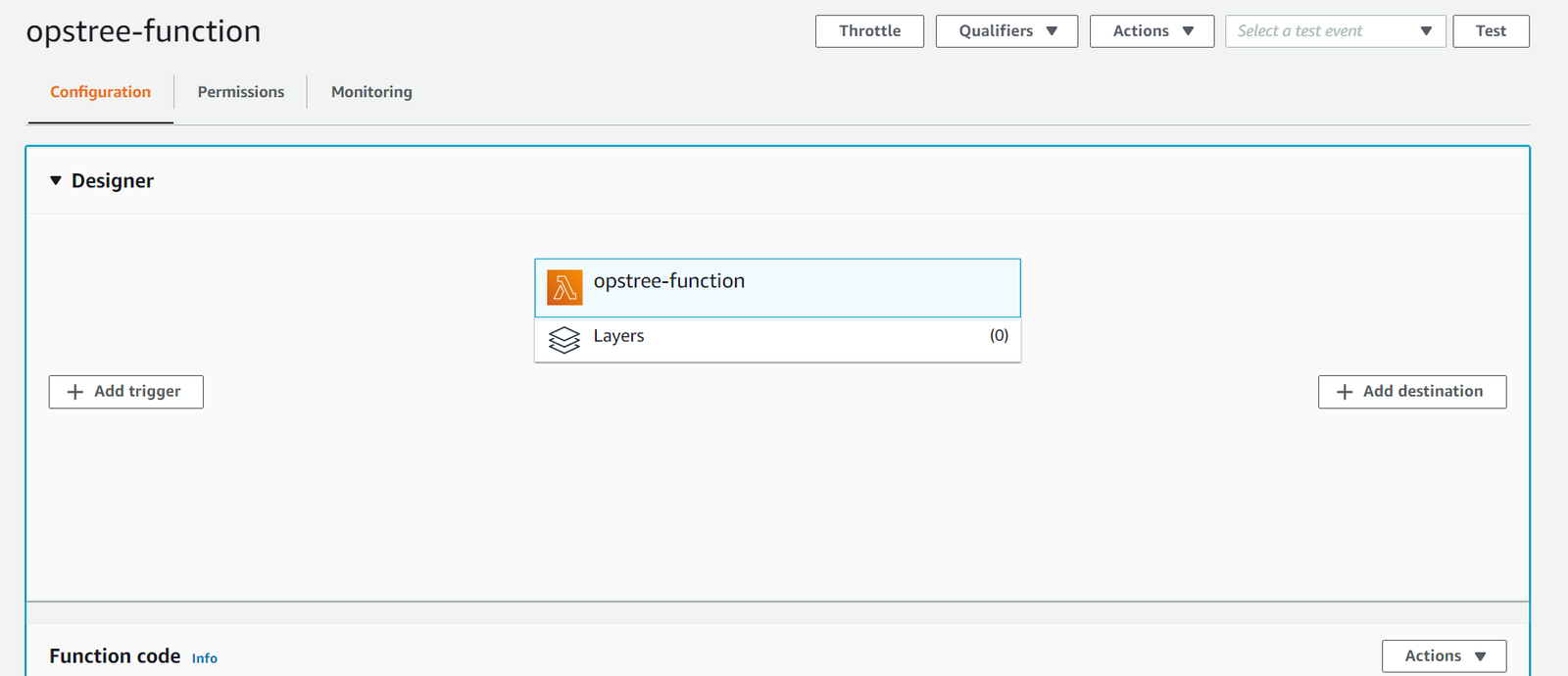Click the Layers label in the Designer
Screen dimensions: 1568x676
pyautogui.click(x=618, y=336)
